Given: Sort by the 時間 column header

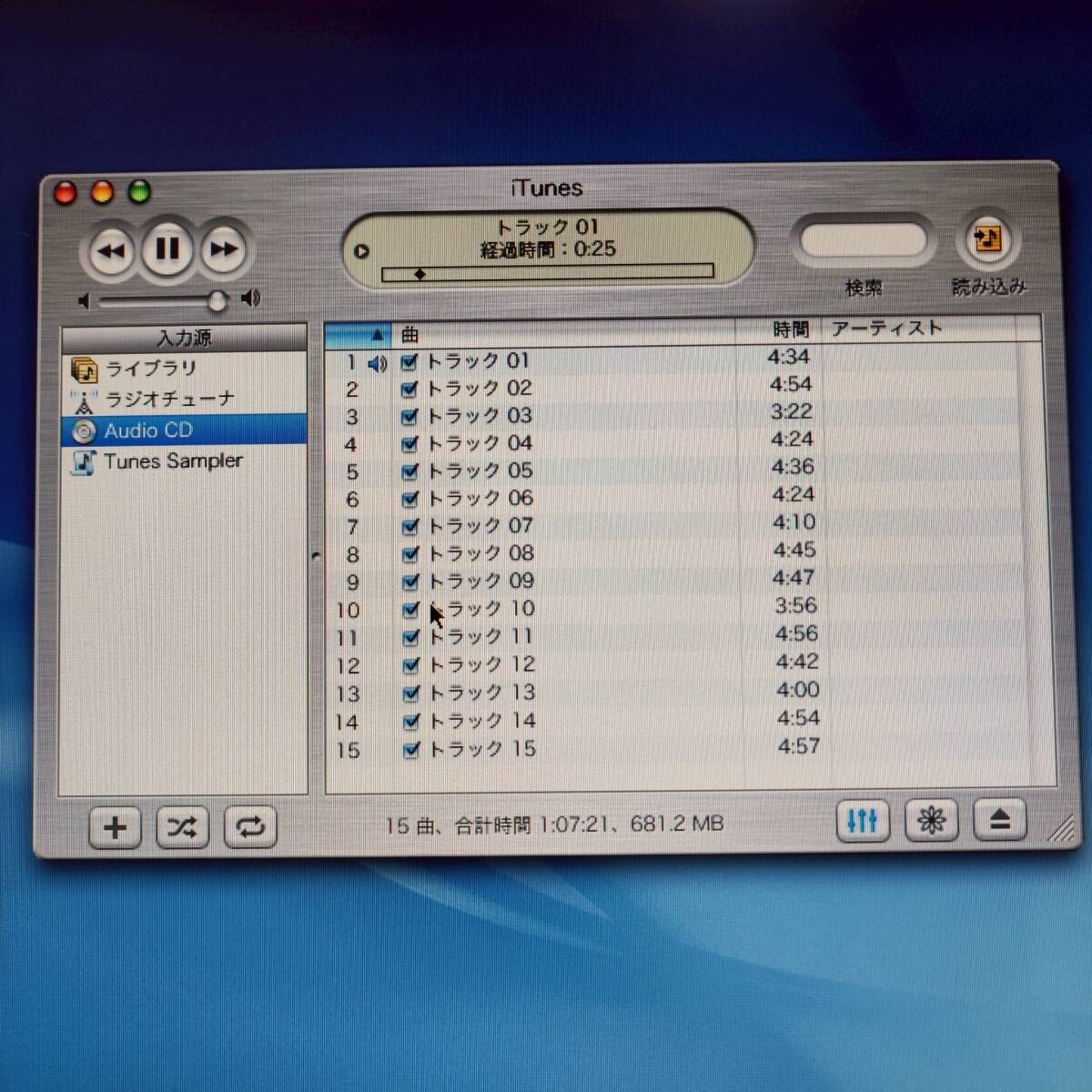Looking at the screenshot, I should (780, 329).
